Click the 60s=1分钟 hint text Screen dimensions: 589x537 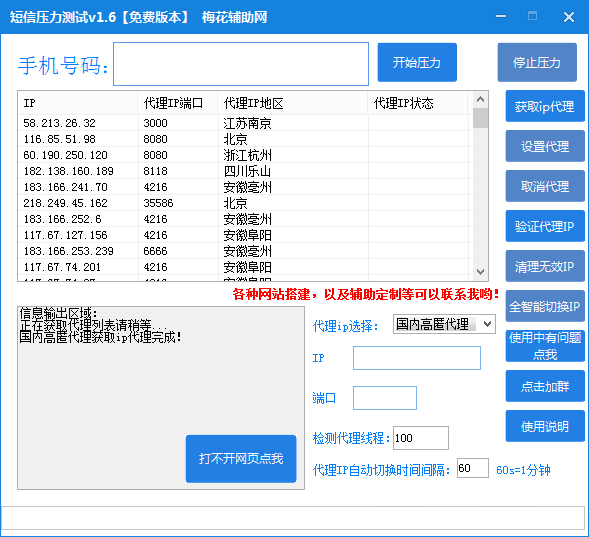pos(523,470)
